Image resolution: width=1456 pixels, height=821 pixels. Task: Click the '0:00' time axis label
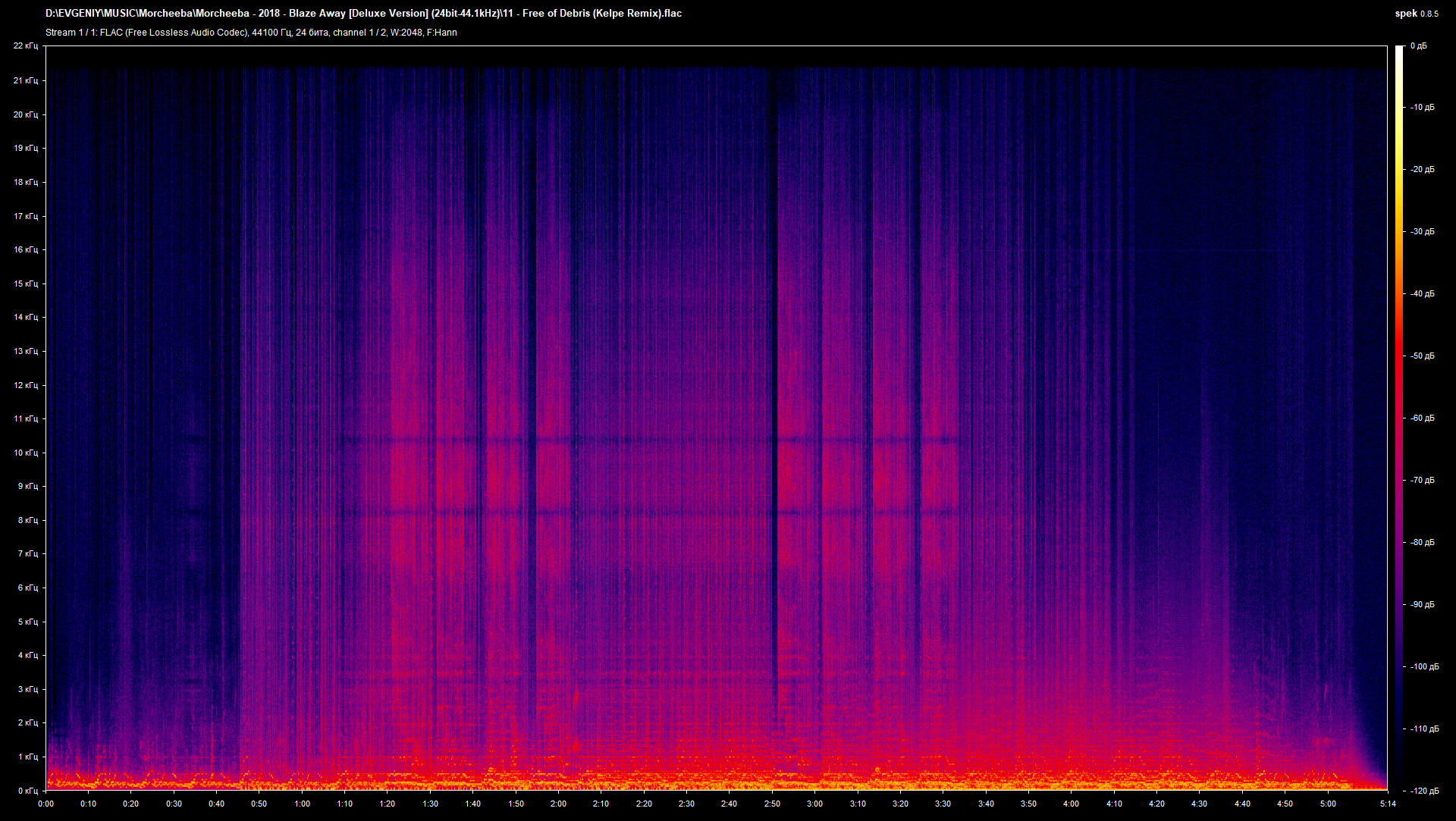tap(45, 804)
